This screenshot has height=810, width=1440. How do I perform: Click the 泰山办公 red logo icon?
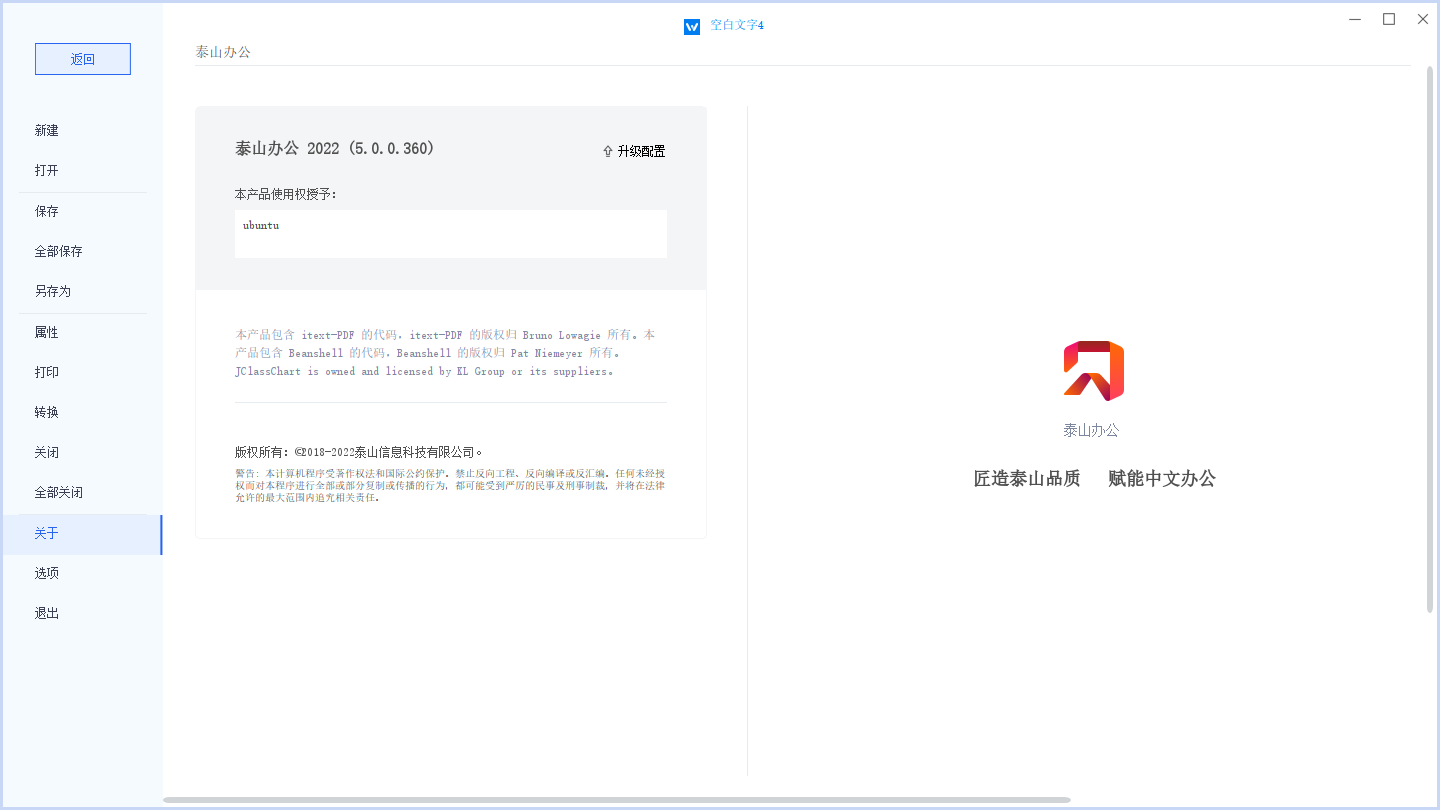point(1092,371)
